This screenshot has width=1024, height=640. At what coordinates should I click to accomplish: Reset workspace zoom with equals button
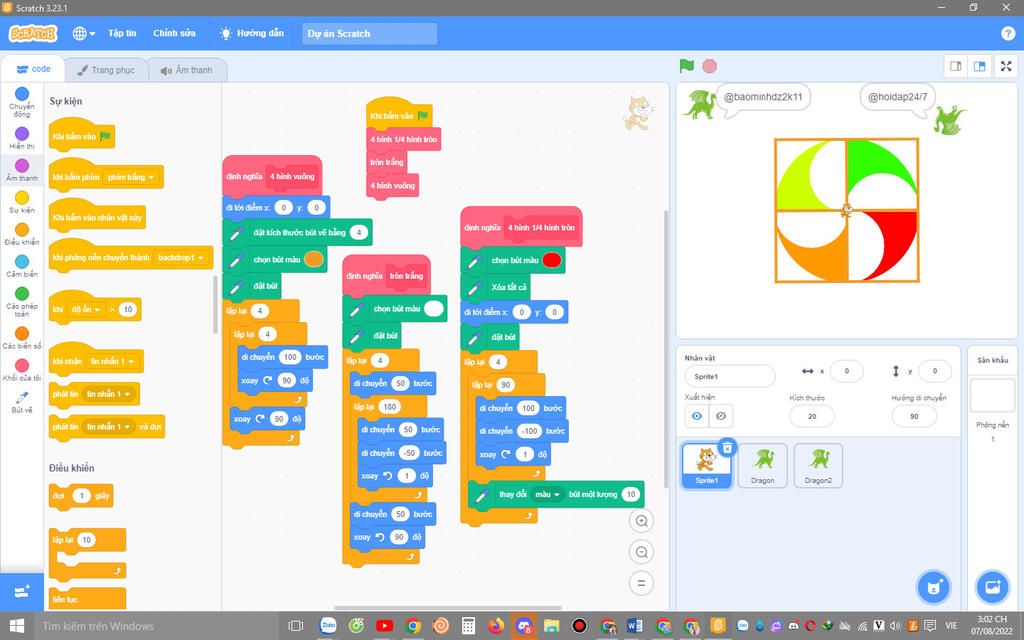(641, 583)
